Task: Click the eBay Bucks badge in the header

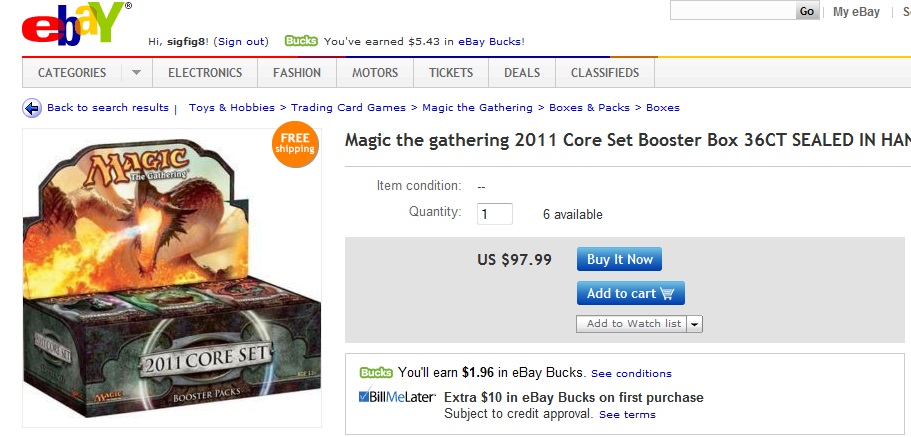Action: click(301, 41)
